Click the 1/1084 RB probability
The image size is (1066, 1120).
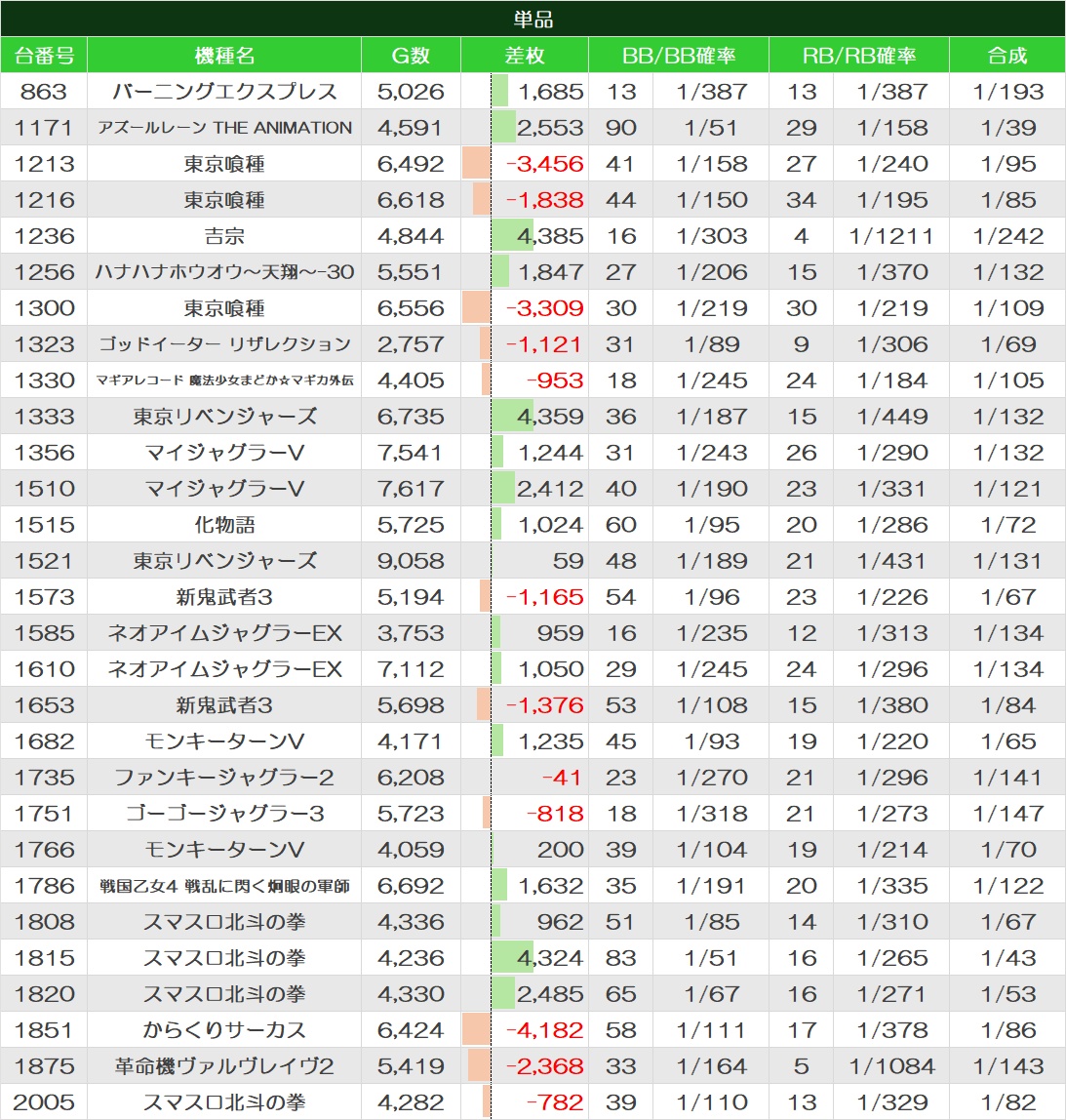[x=891, y=1066]
